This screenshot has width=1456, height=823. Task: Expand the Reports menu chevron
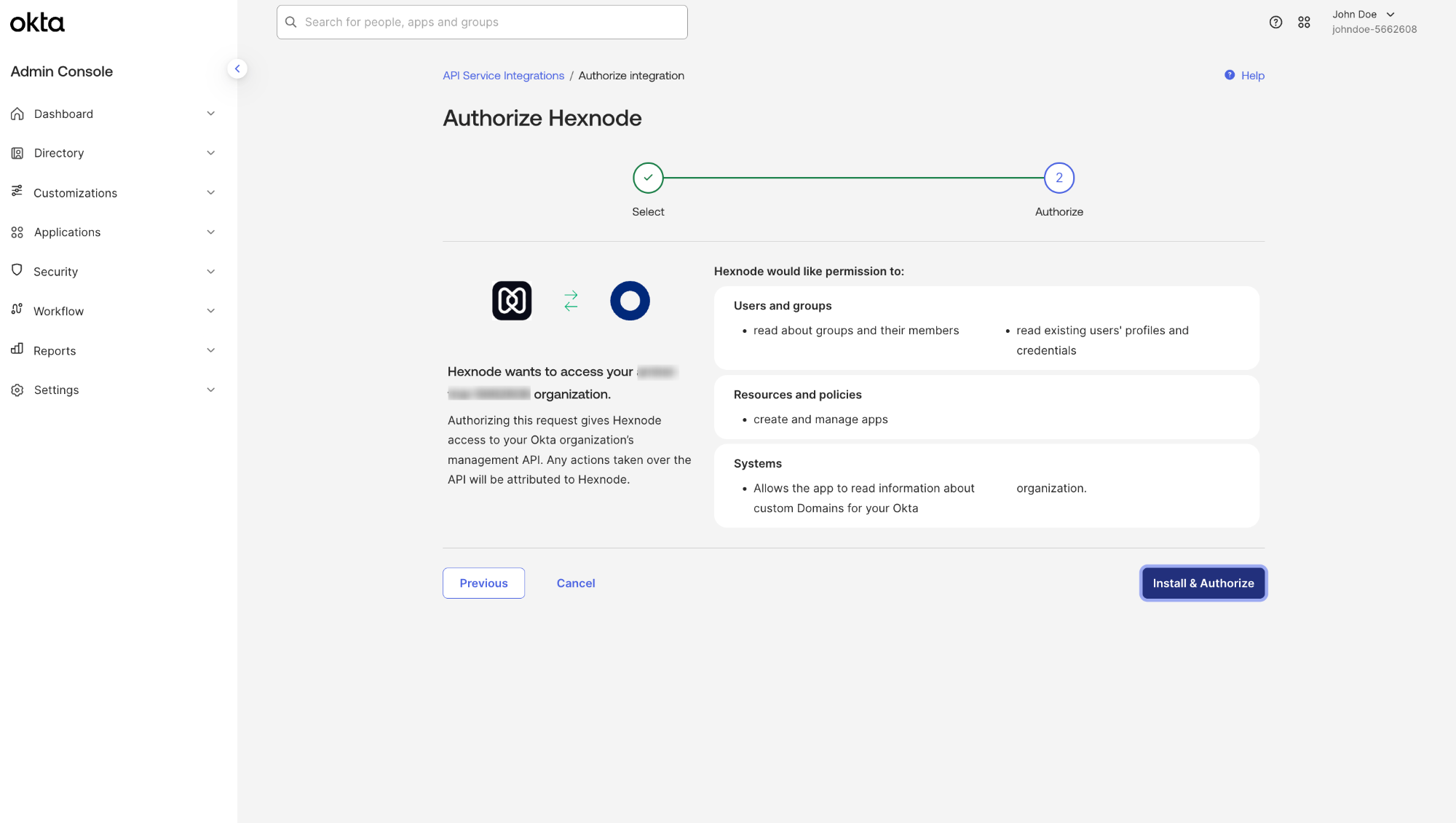pyautogui.click(x=210, y=350)
